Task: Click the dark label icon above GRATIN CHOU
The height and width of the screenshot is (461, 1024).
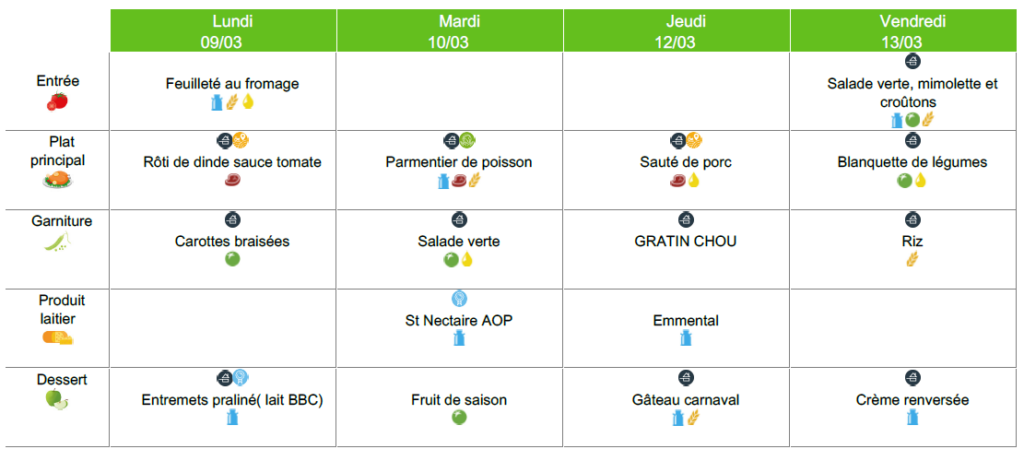Action: click(685, 219)
